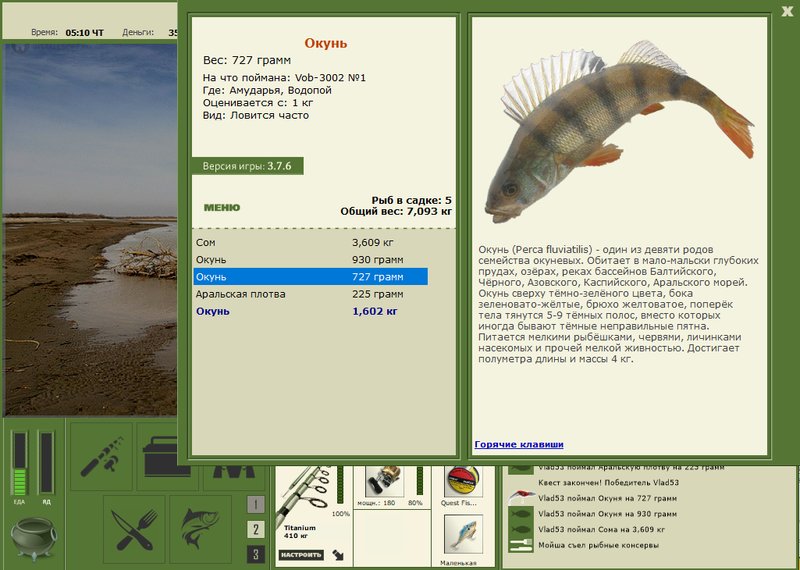Open the Горячие клавиши link
This screenshot has height=570, width=800.
(x=519, y=444)
